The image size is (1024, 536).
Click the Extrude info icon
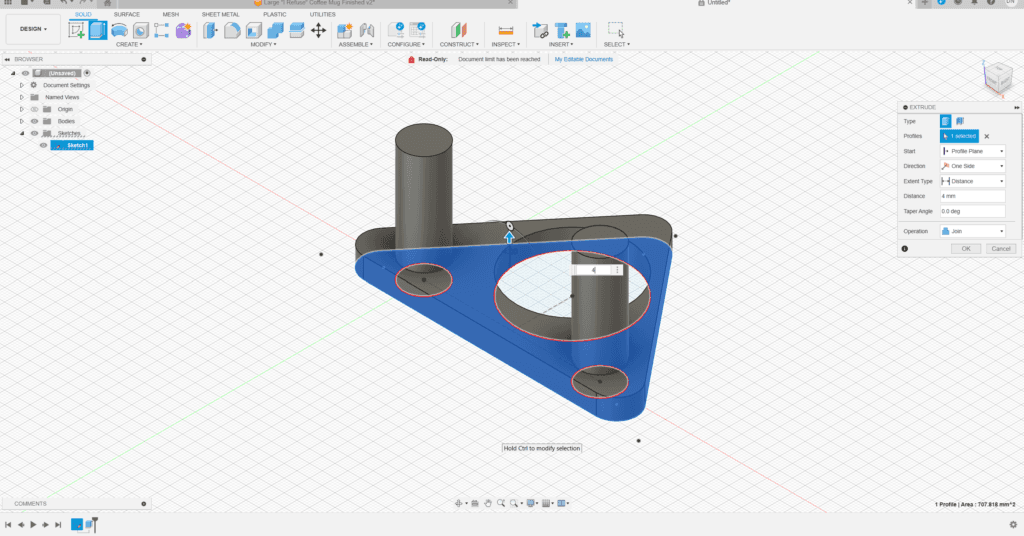tap(904, 249)
